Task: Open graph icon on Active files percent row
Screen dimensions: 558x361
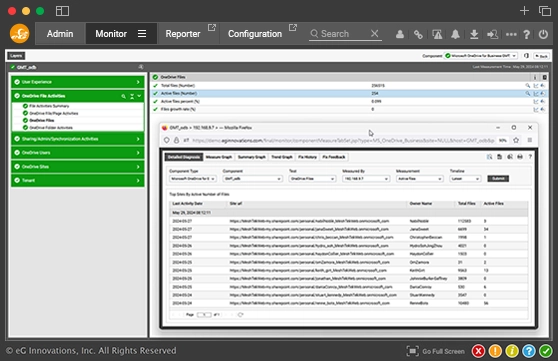Action: coord(536,101)
